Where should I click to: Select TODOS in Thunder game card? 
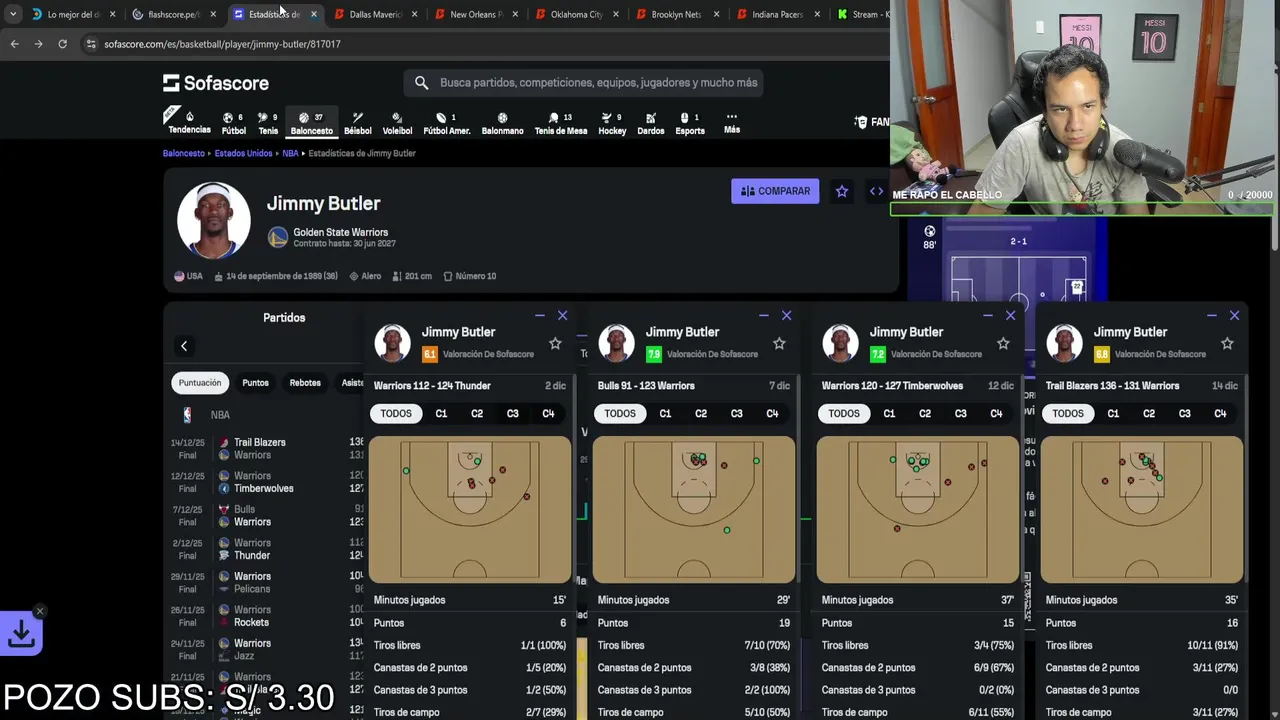click(x=396, y=413)
